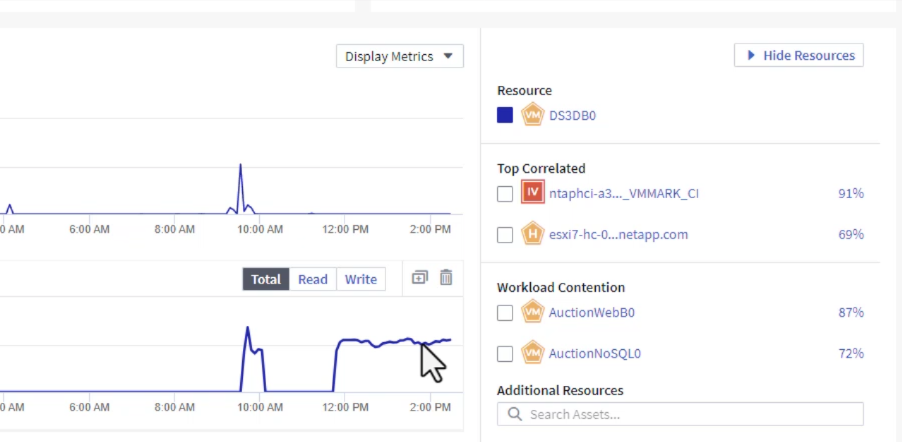Image resolution: width=902 pixels, height=442 pixels.
Task: Click the host icon beside esxi7-hc
Action: tap(532, 235)
